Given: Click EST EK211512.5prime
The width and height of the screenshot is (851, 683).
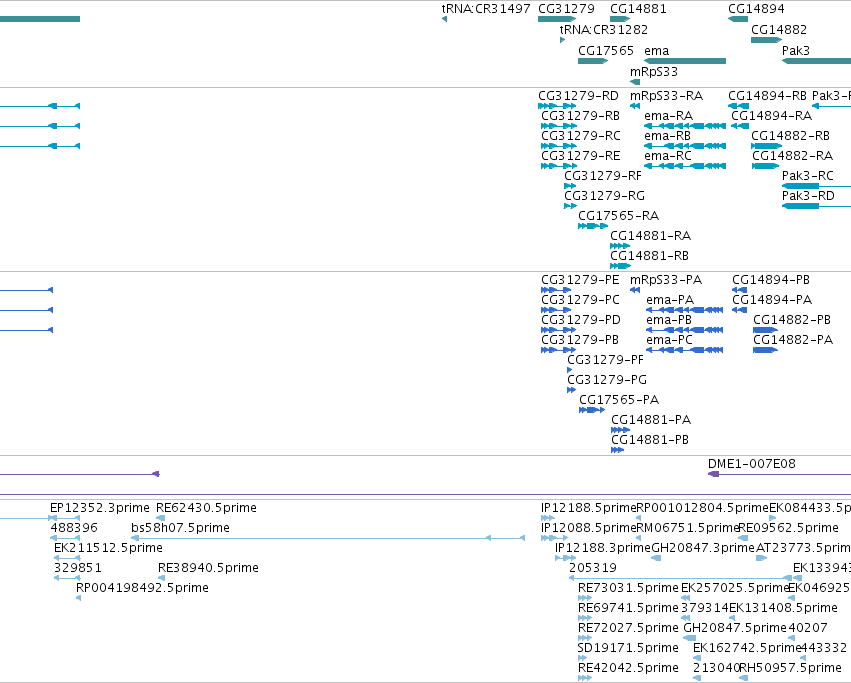Looking at the screenshot, I should tap(108, 548).
